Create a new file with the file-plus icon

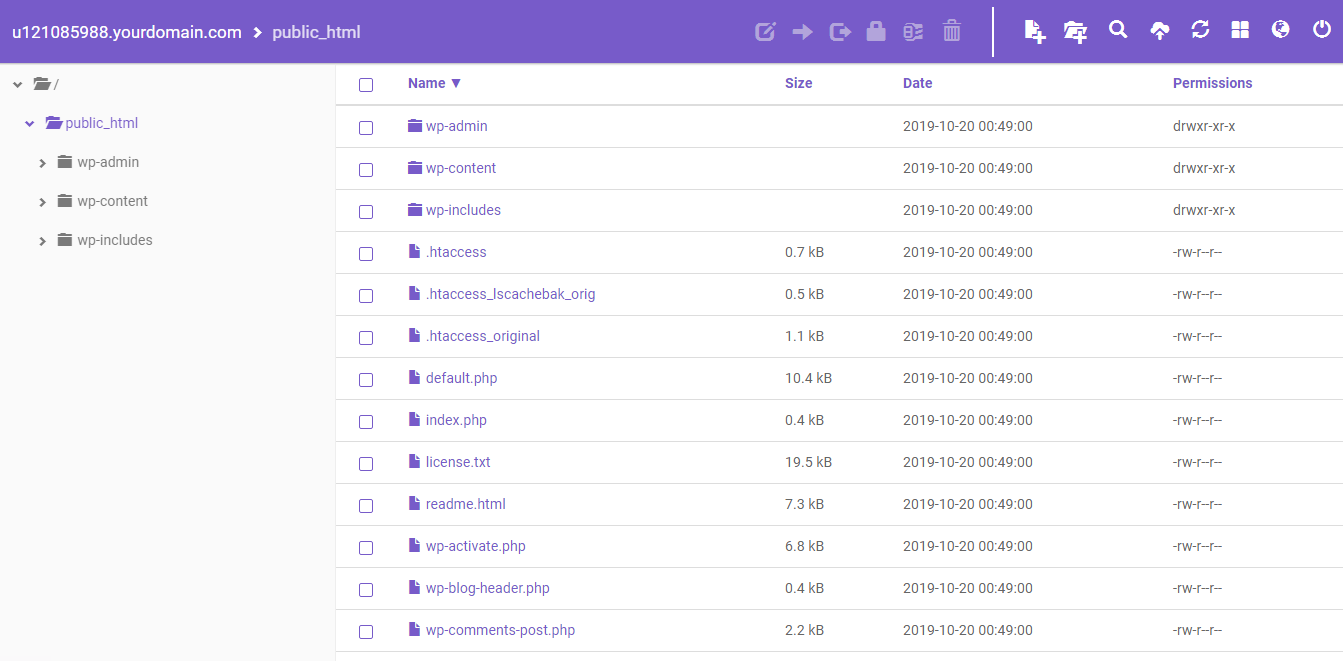pos(1035,31)
